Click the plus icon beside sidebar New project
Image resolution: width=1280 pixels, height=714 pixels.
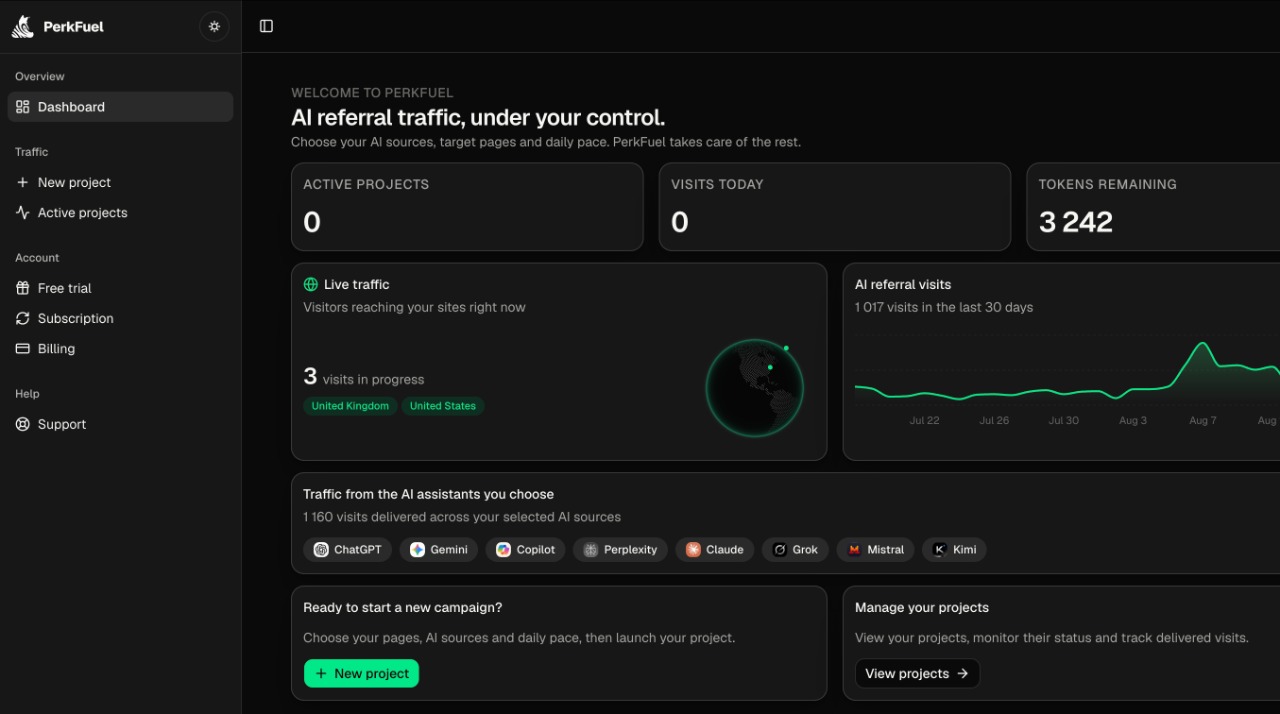click(x=23, y=182)
